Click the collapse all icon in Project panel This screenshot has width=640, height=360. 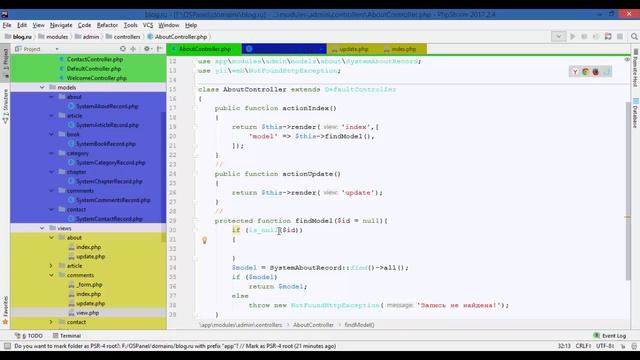133,49
